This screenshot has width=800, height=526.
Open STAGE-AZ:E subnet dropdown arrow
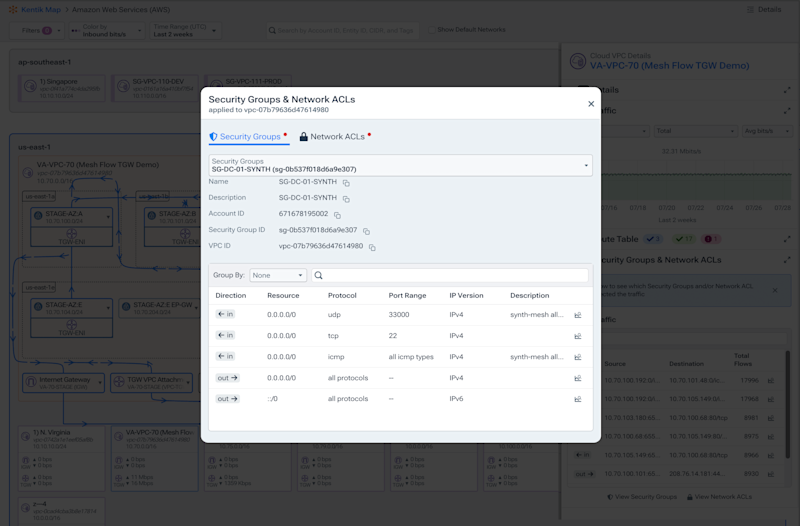coord(108,308)
